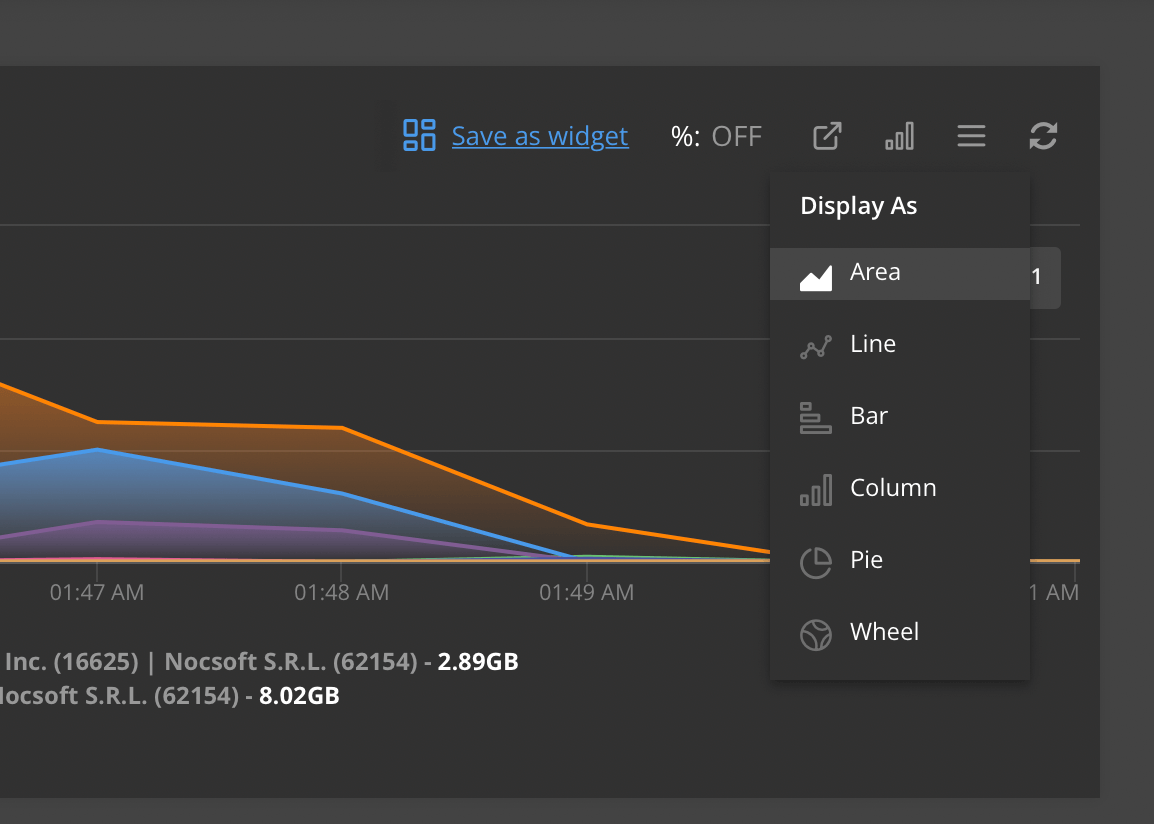Collapse the chart type dropdown in toolbar
This screenshot has width=1154, height=824.
[899, 136]
